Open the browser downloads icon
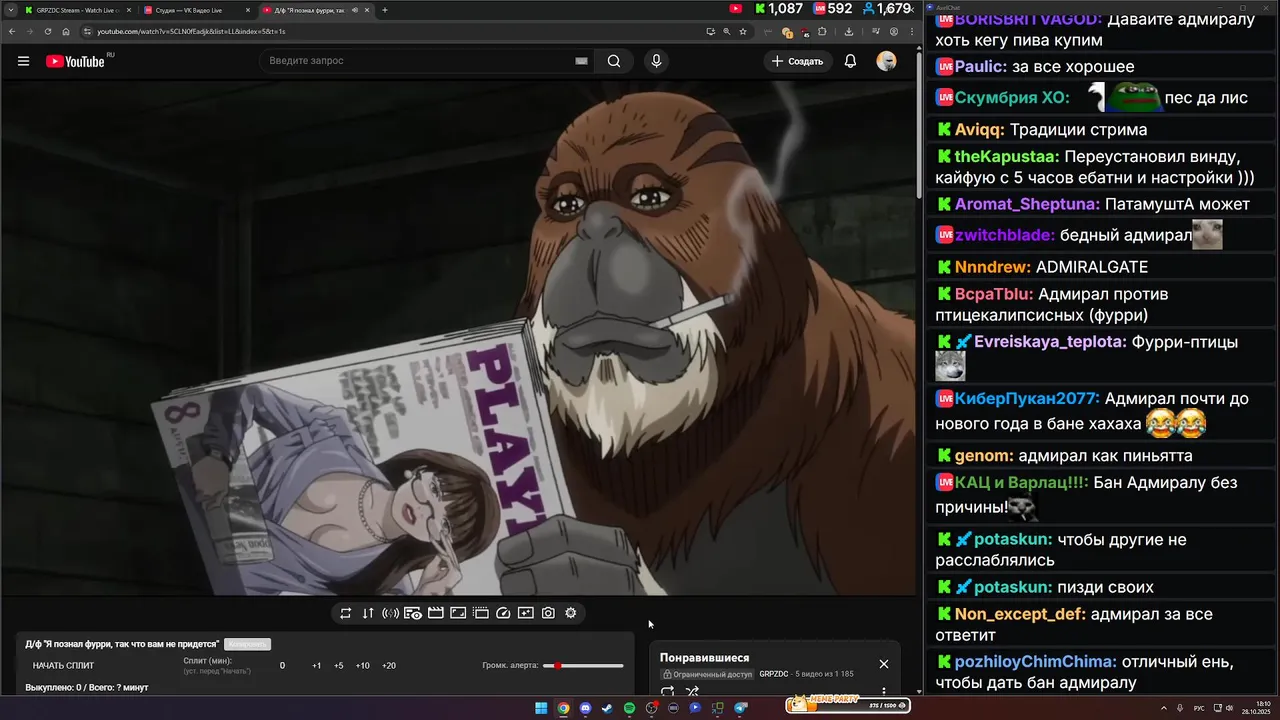This screenshot has width=1280, height=720. (x=849, y=31)
